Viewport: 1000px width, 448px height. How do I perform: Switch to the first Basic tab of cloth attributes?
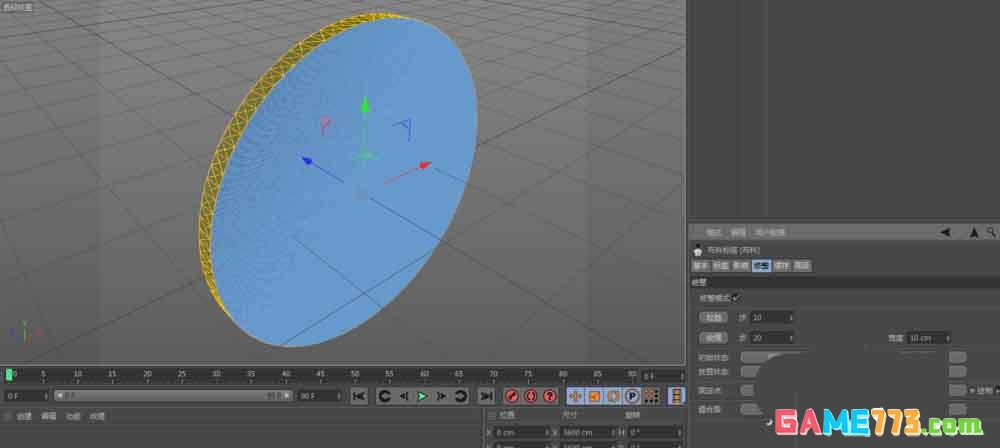pos(701,265)
